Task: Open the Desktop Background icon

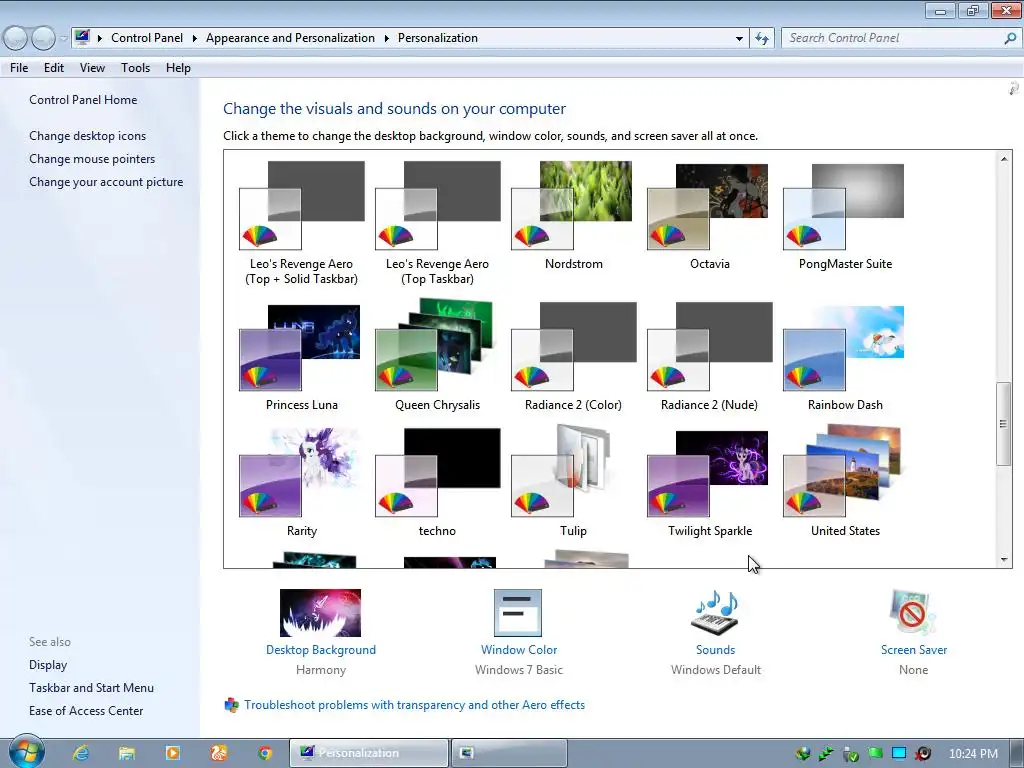Action: [x=320, y=613]
